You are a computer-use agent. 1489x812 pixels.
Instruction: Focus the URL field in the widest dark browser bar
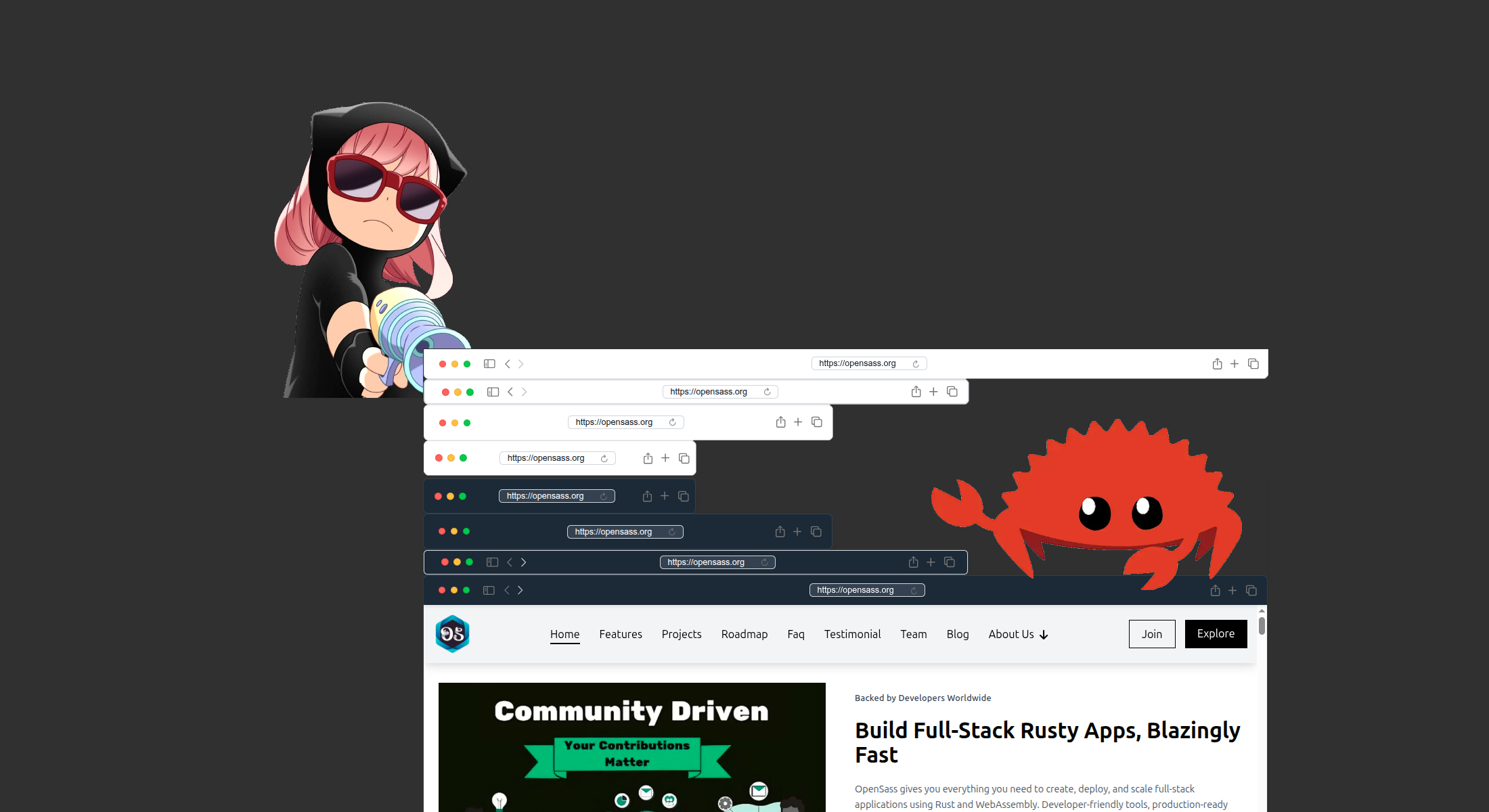point(867,590)
